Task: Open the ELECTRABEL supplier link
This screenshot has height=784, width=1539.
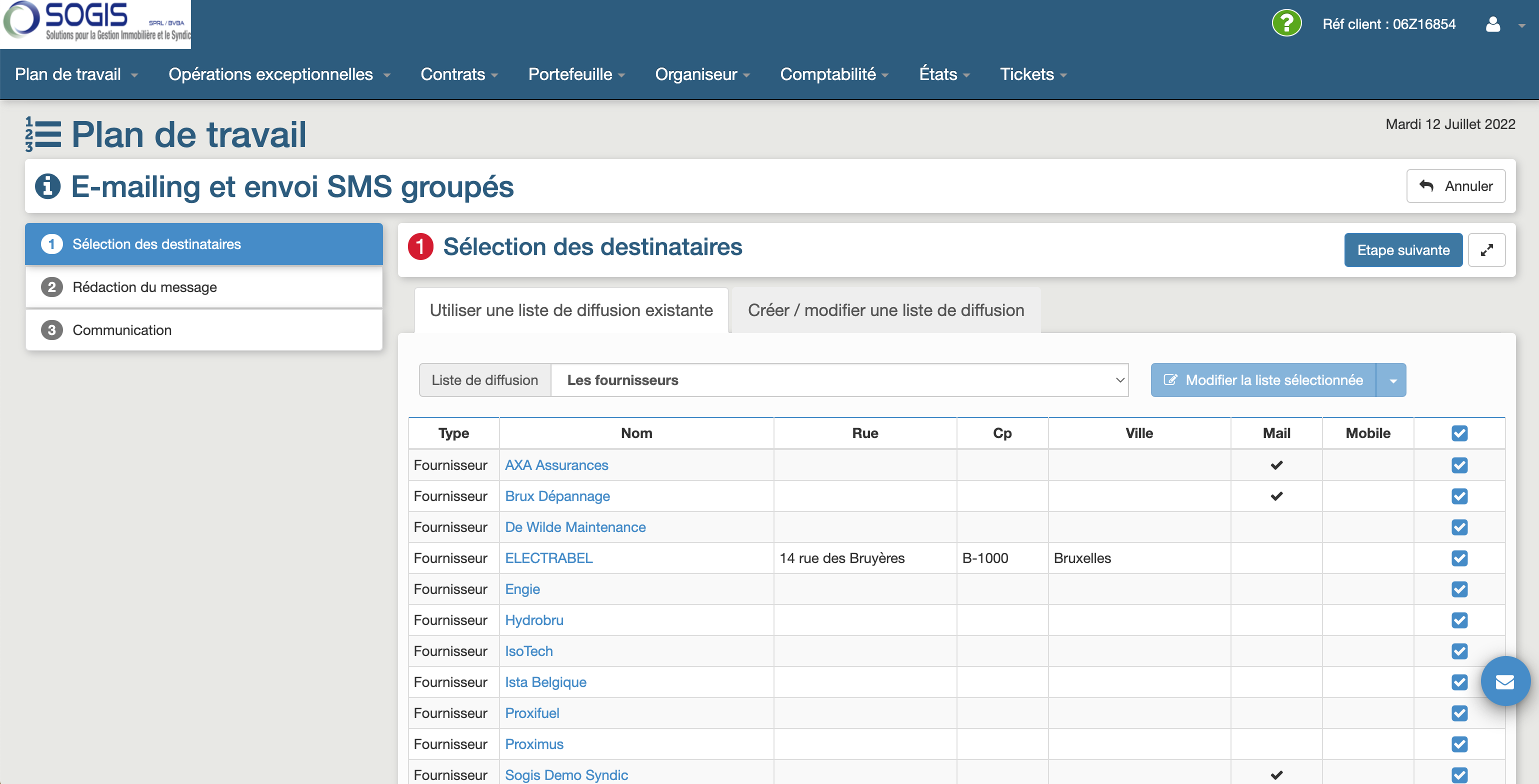Action: 548,558
